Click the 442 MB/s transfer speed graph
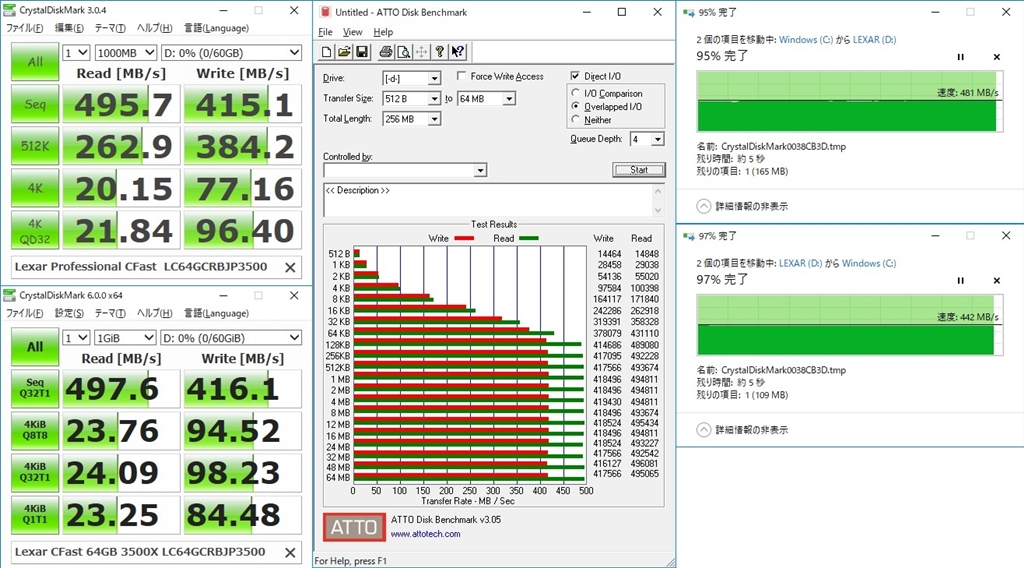1024x568 pixels. click(x=850, y=325)
